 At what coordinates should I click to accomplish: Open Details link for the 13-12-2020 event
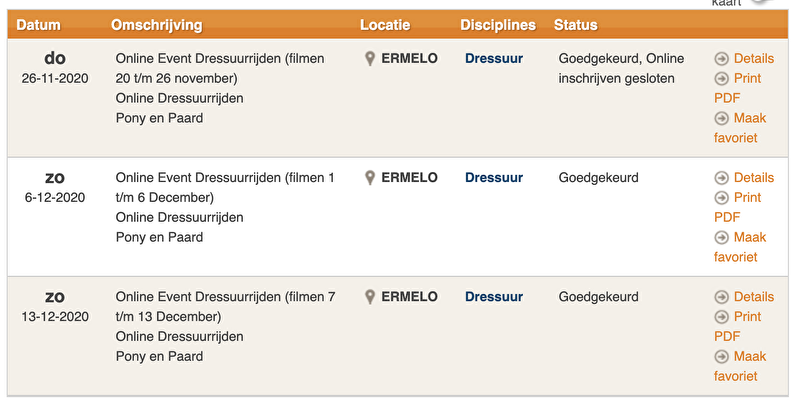click(x=753, y=297)
